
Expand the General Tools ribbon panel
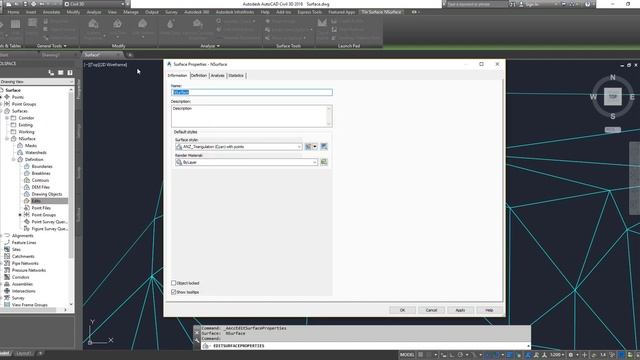(52, 46)
